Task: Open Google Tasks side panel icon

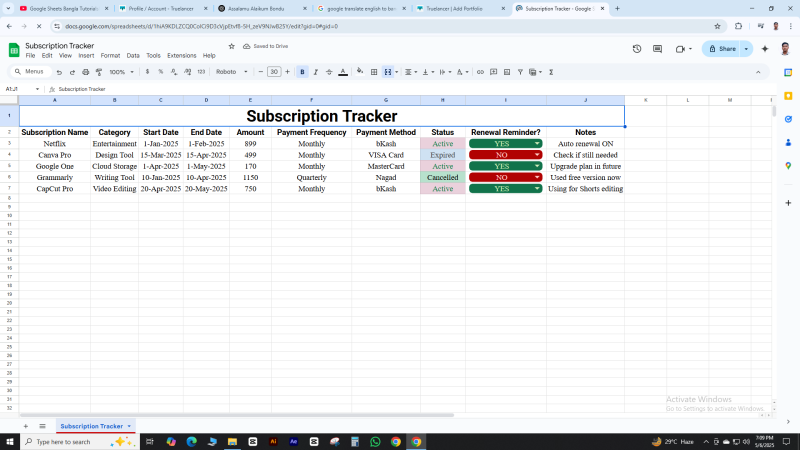Action: pos(788,119)
